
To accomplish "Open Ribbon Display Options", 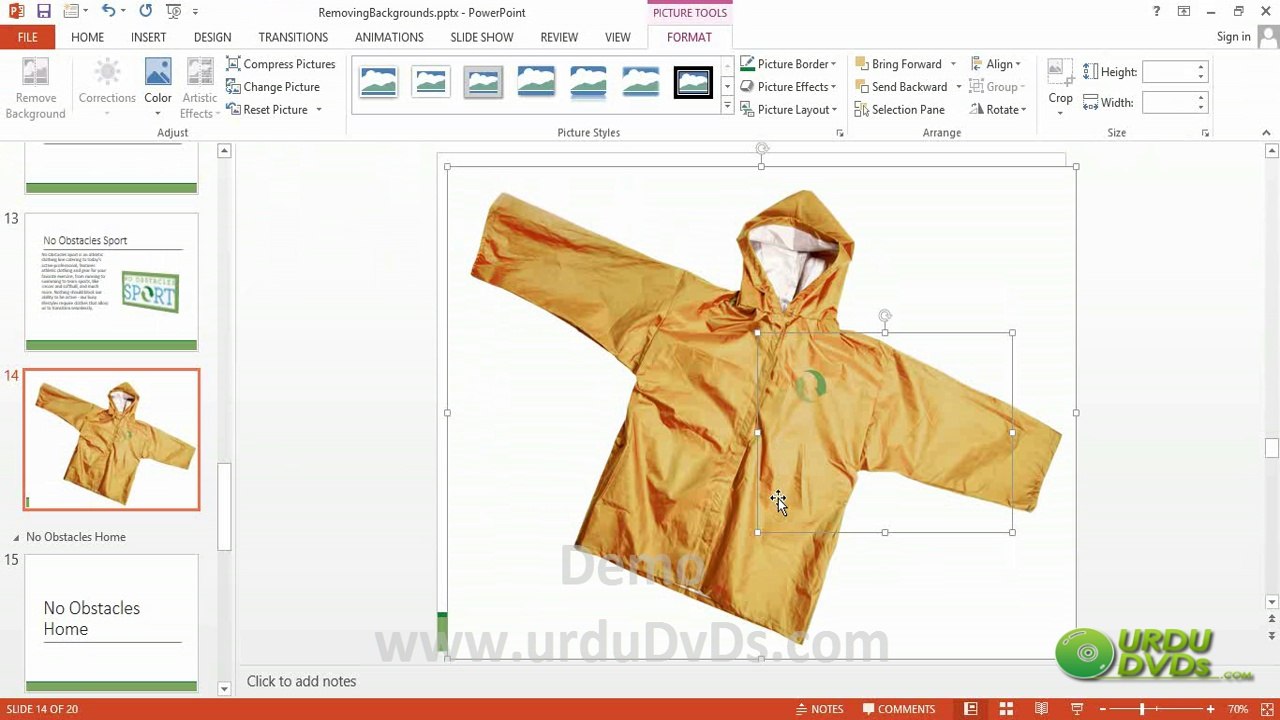I will coord(1184,12).
